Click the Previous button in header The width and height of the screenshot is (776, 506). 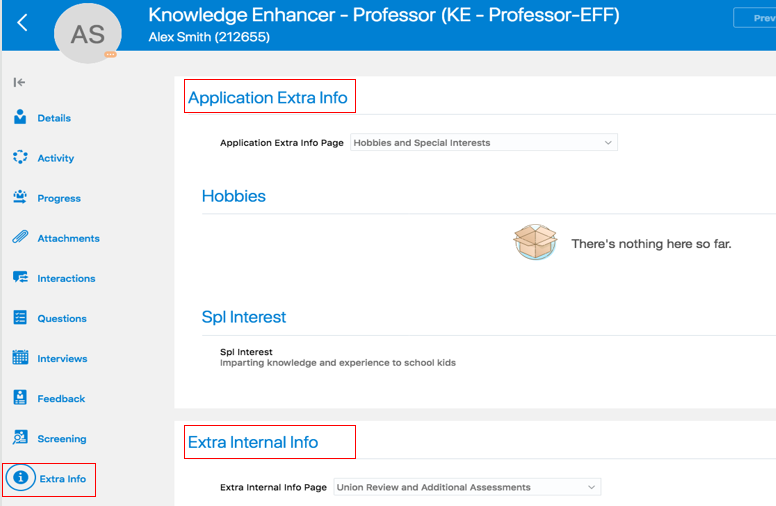tap(755, 18)
